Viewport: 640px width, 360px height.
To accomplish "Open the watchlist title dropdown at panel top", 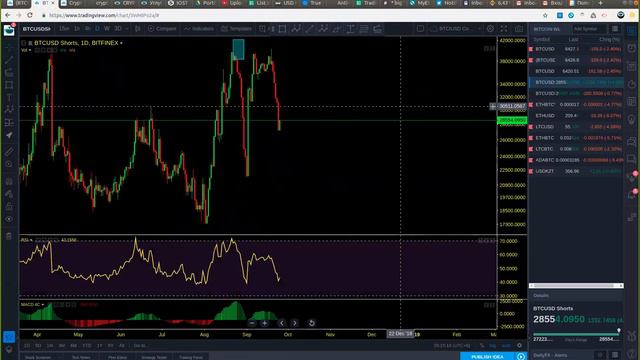I will [x=547, y=29].
